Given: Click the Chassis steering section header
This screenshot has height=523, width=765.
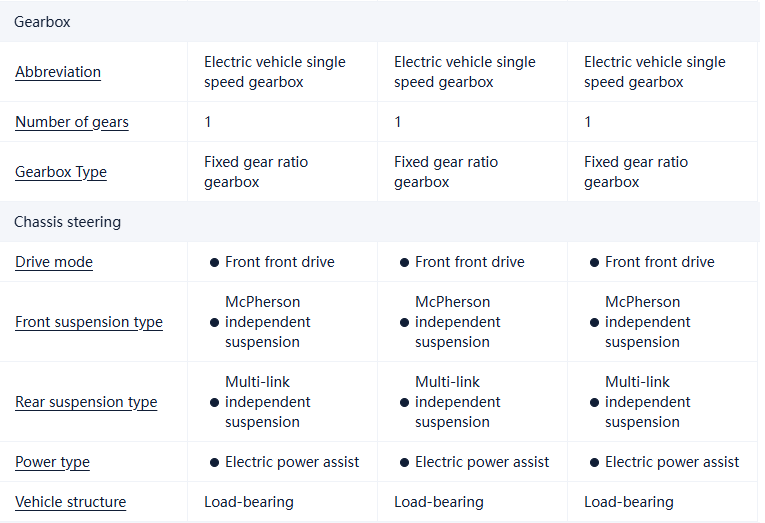Looking at the screenshot, I should [67, 222].
